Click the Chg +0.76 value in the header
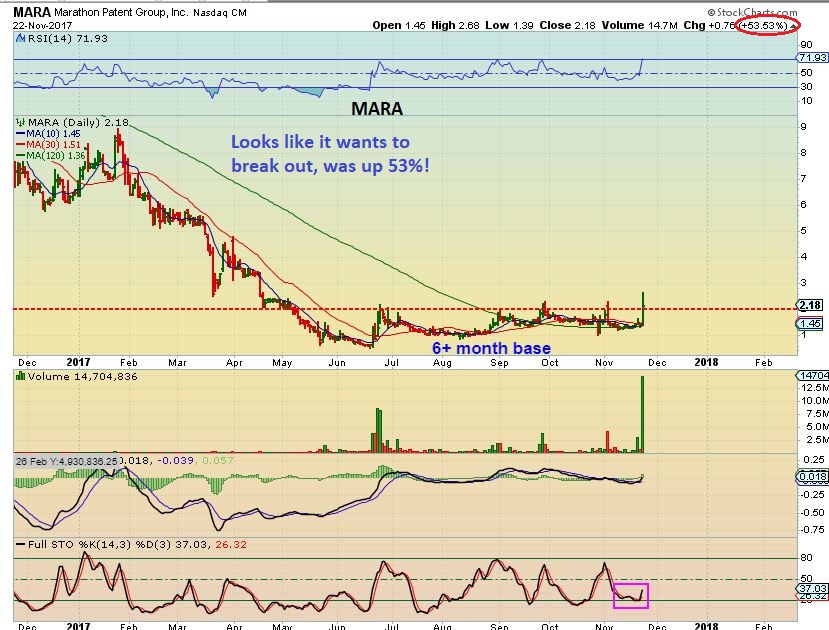The height and width of the screenshot is (630, 829). pos(708,25)
